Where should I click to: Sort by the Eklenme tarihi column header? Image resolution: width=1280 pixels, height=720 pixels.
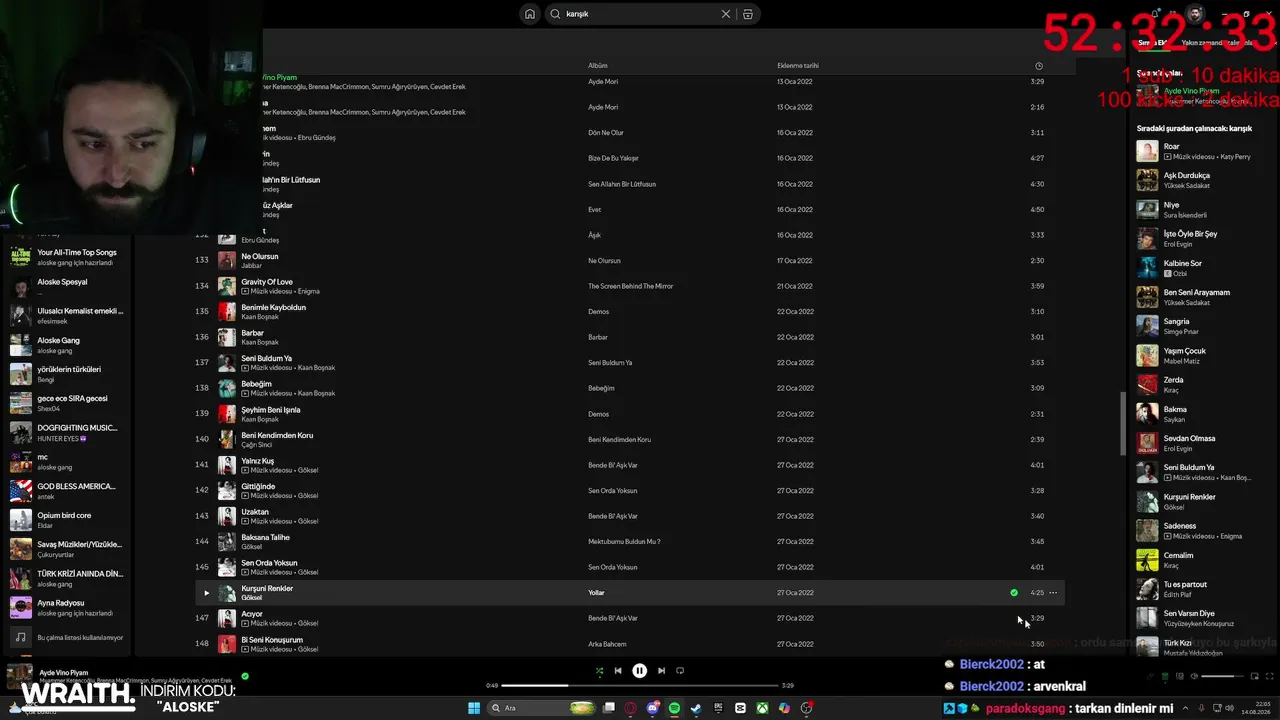click(x=798, y=66)
